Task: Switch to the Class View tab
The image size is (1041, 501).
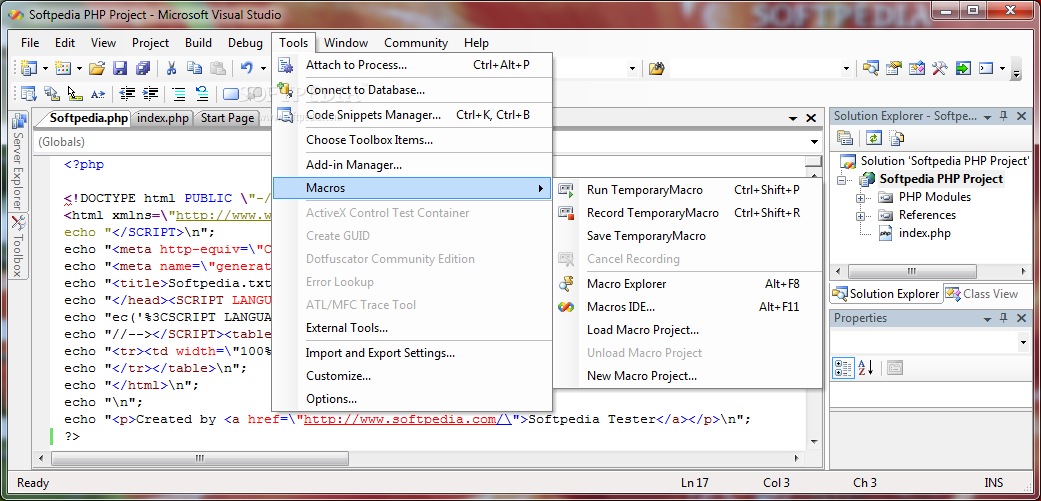Action: pyautogui.click(x=983, y=293)
